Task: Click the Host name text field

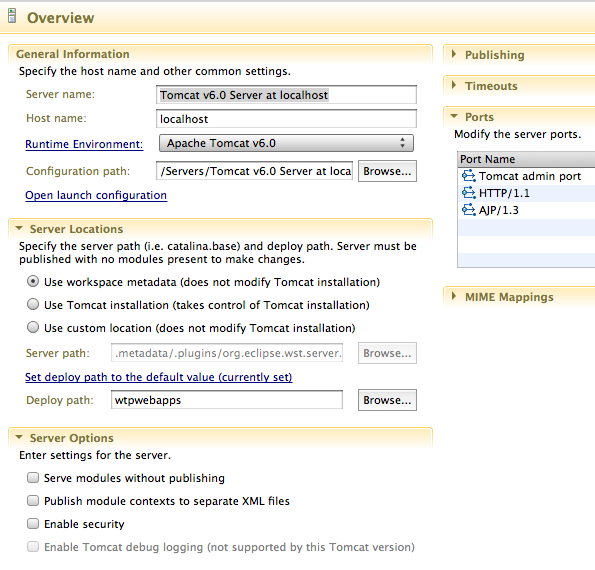Action: coord(286,119)
